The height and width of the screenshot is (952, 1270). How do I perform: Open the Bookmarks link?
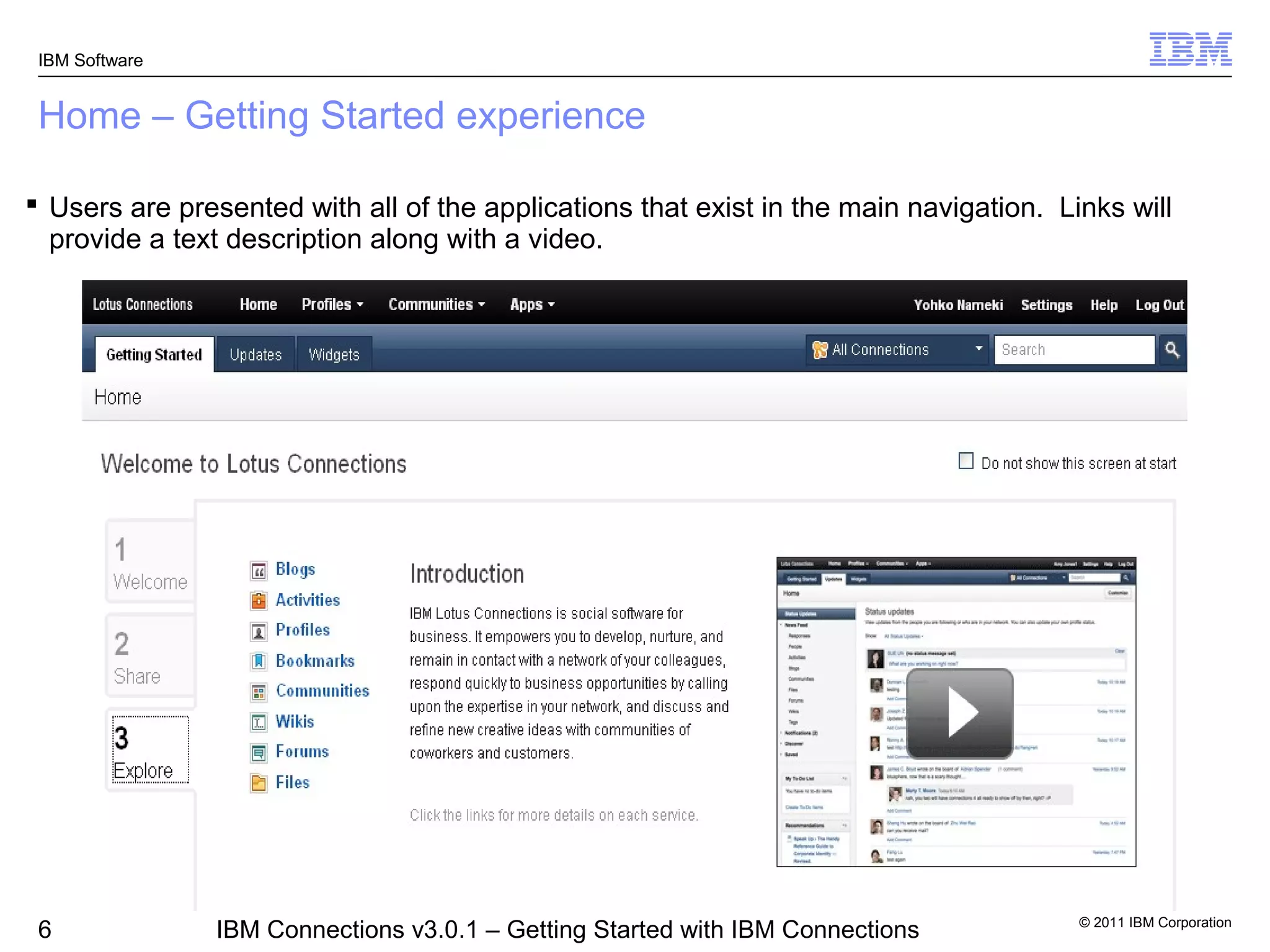point(315,661)
